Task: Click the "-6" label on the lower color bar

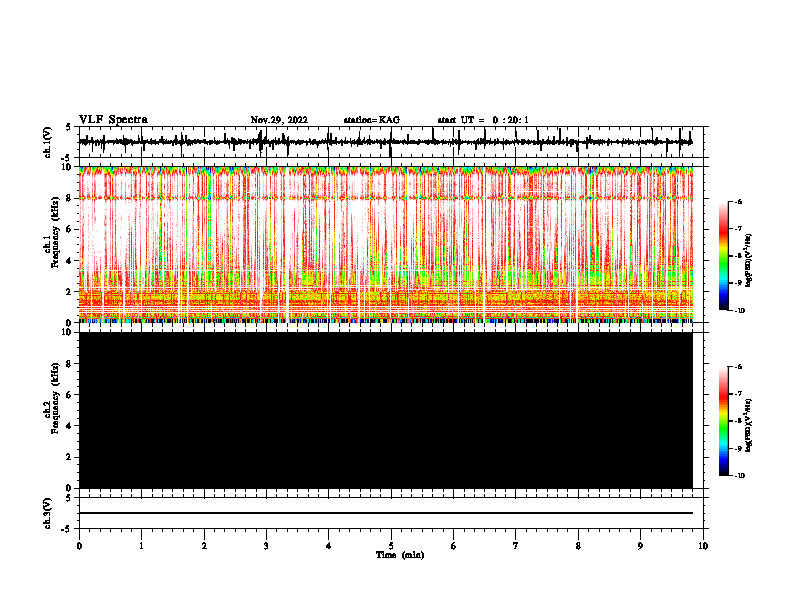Action: point(738,367)
